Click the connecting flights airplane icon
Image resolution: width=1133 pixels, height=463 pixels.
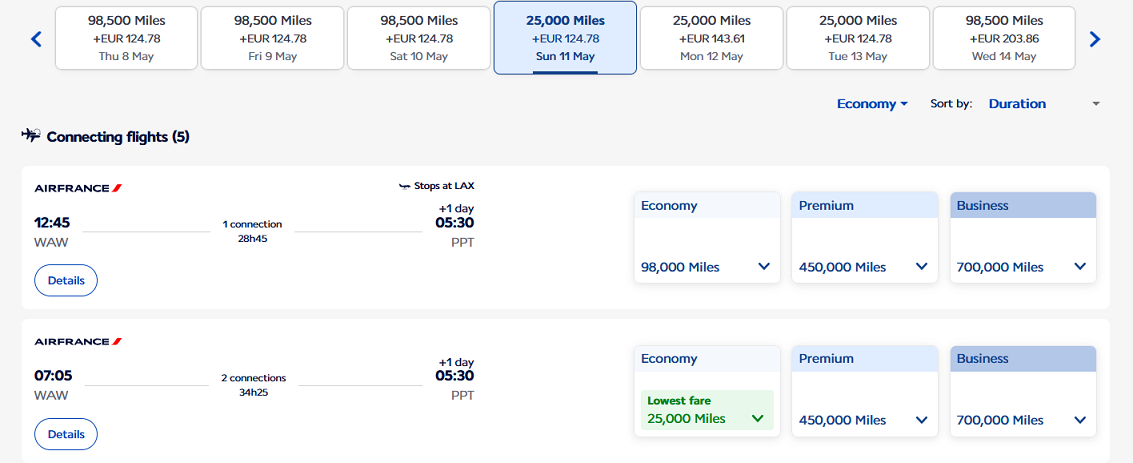(31, 135)
